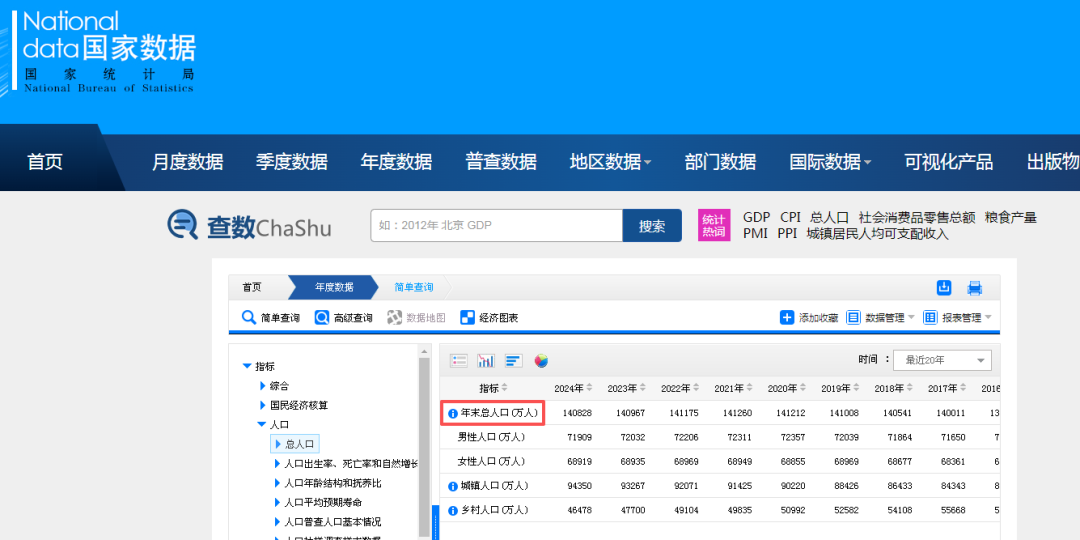Sort table by 2023年 column

click(643, 388)
